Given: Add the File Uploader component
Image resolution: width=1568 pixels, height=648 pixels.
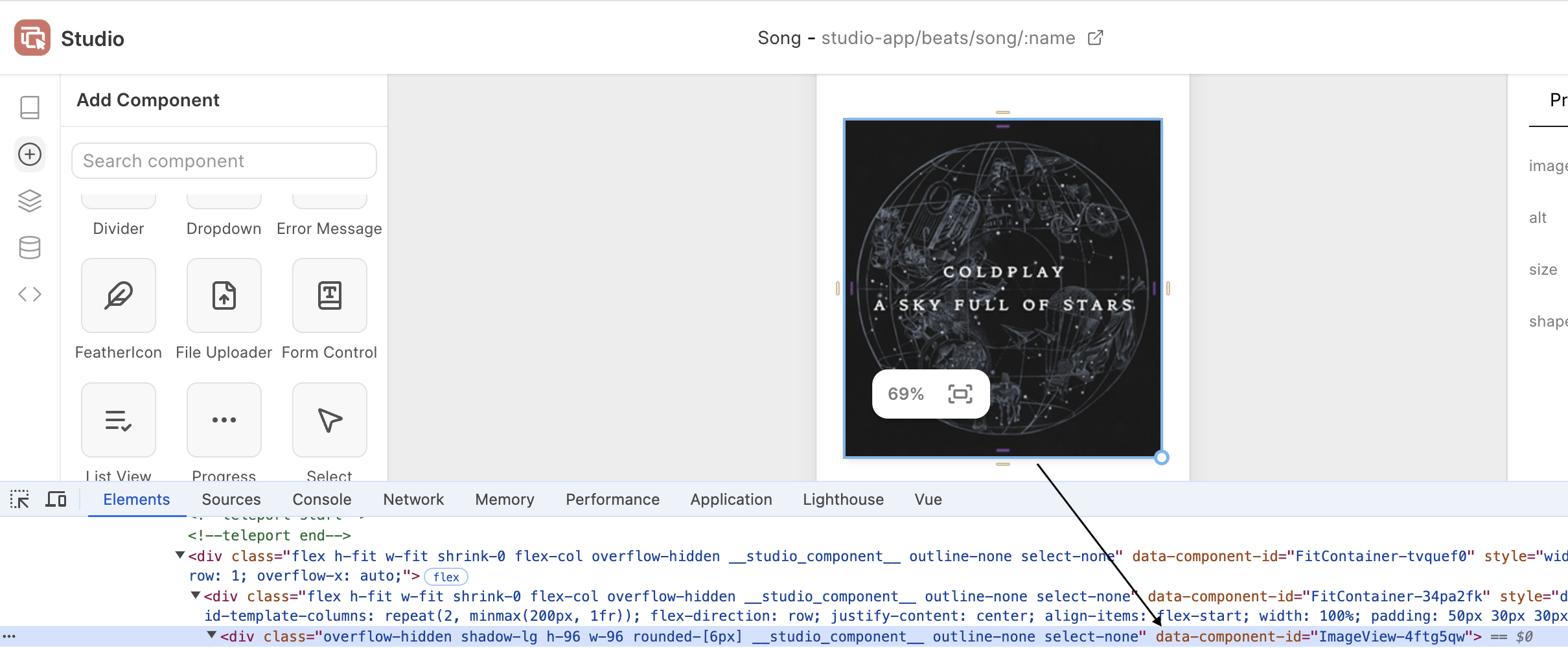Looking at the screenshot, I should tap(224, 295).
